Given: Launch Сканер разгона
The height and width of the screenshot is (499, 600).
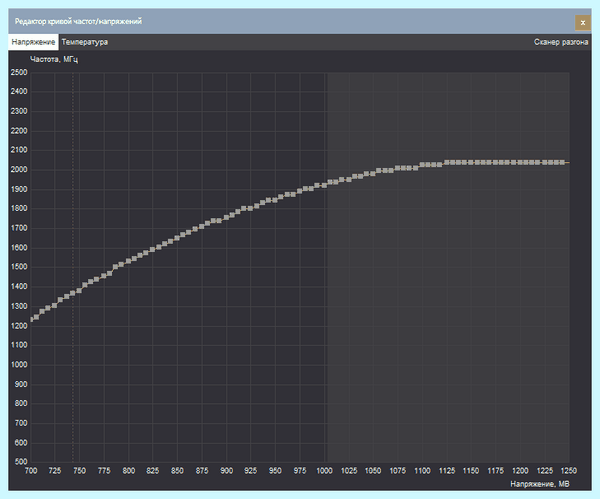Looking at the screenshot, I should [561, 42].
